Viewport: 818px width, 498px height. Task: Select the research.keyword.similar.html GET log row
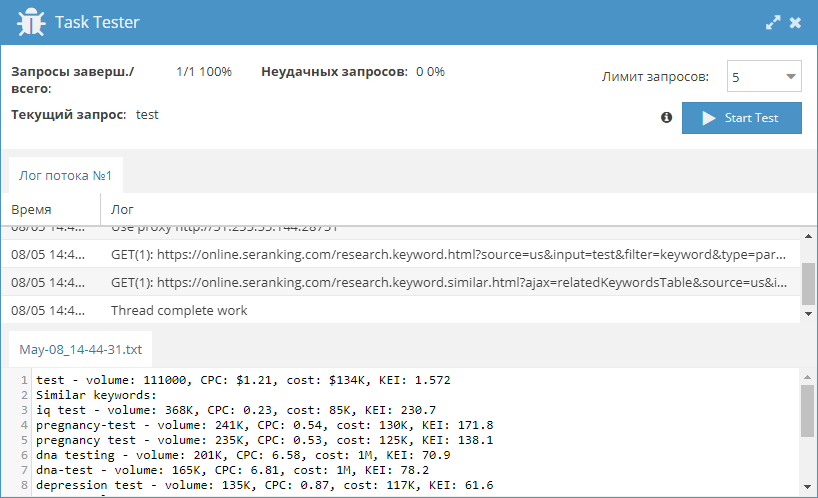(x=401, y=282)
